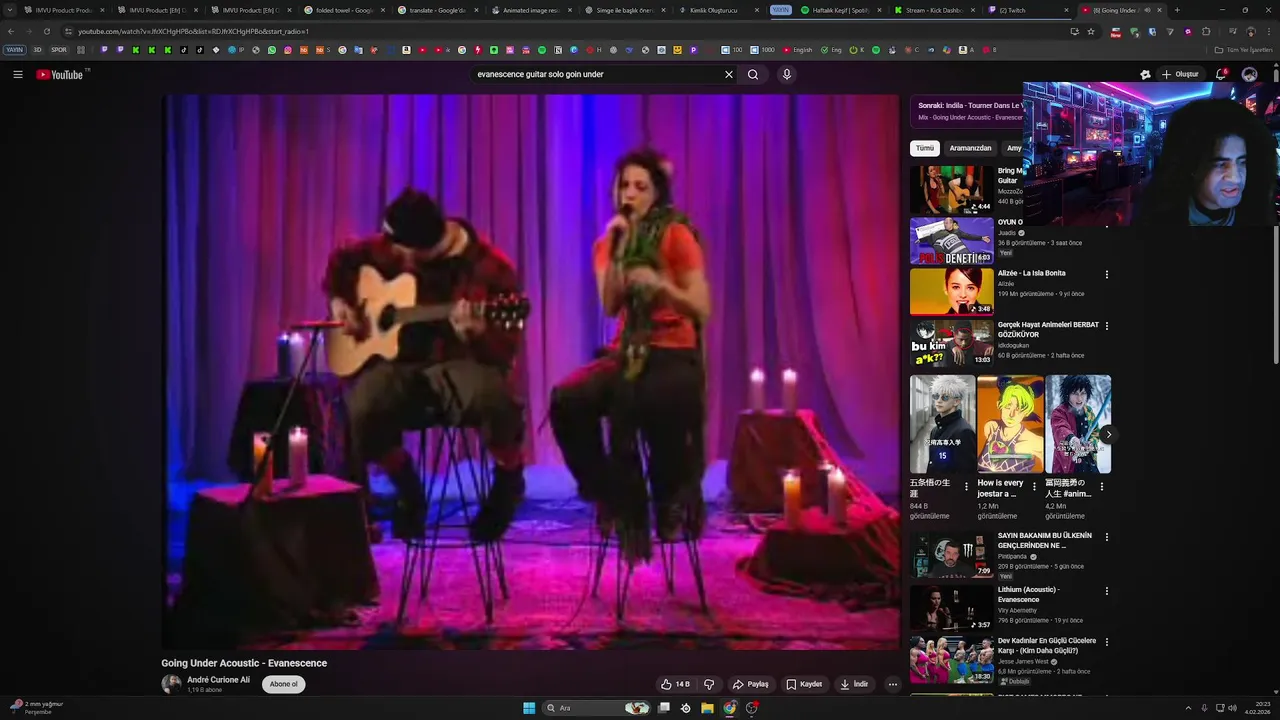The image size is (1280, 720).
Task: Open the SPOR bookmark folder
Action: coord(59,50)
